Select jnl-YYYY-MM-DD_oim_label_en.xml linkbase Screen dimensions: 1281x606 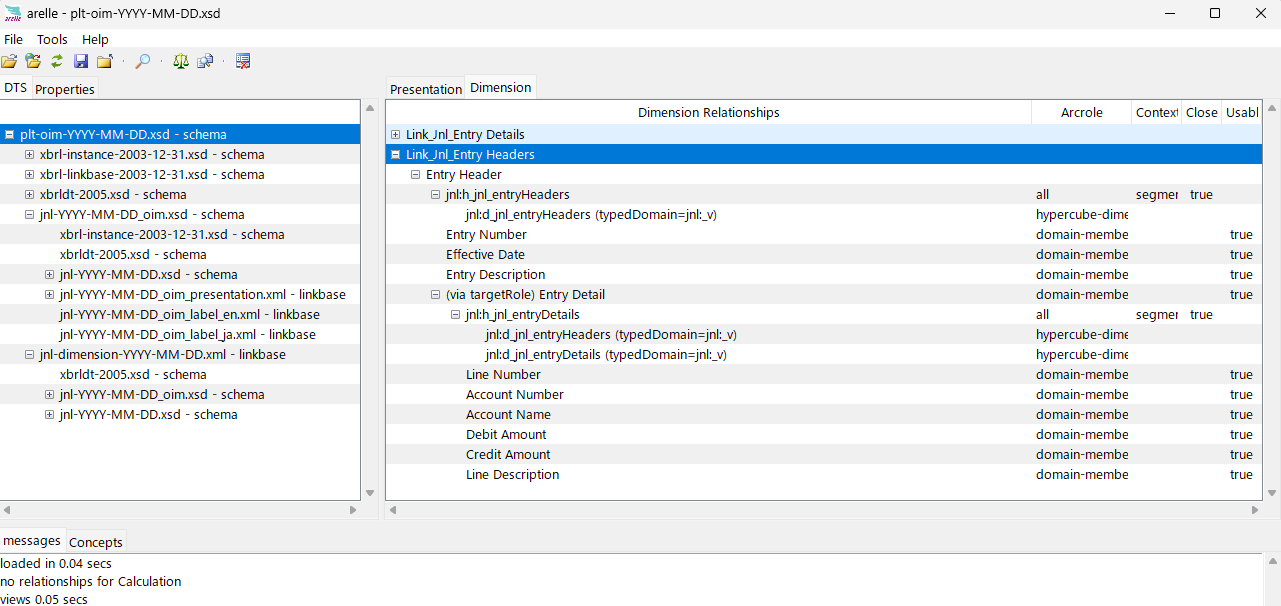coord(180,314)
